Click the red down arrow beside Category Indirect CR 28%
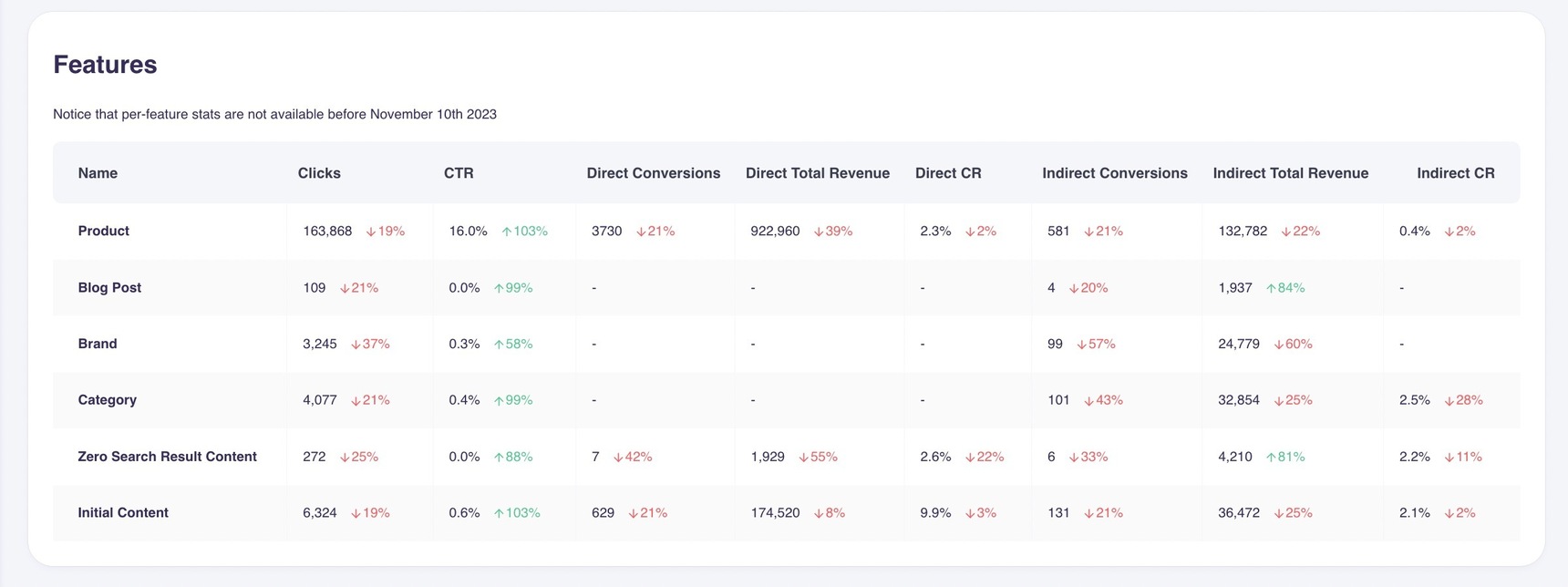 [1449, 400]
